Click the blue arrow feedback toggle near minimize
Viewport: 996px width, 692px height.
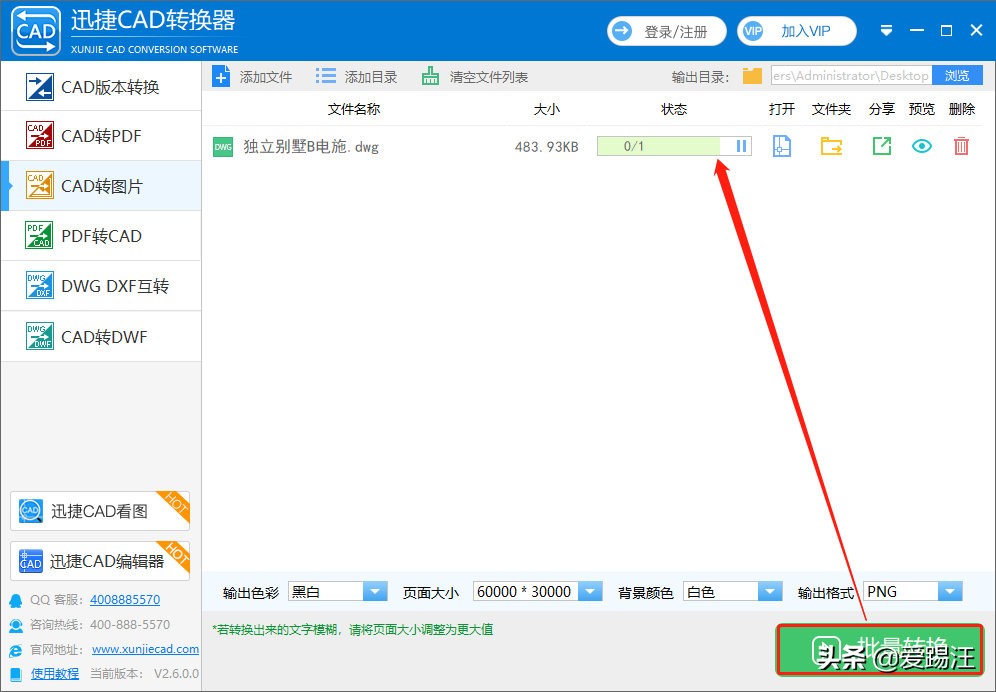[x=886, y=31]
